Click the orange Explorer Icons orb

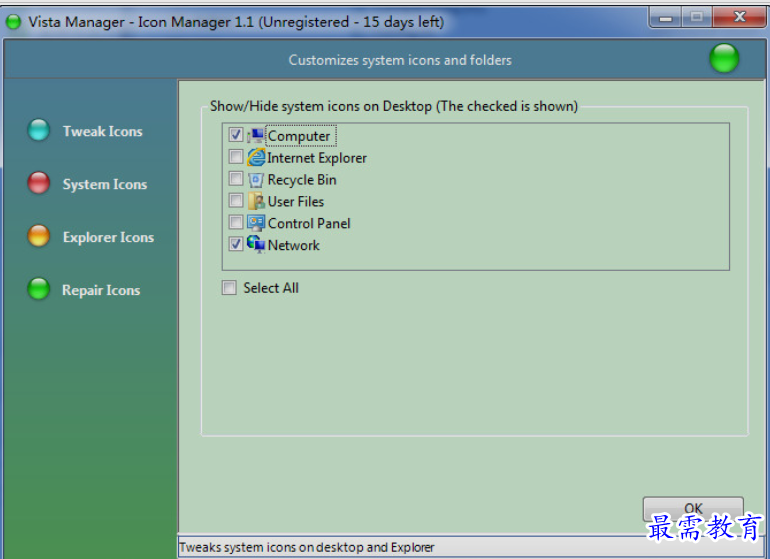(x=38, y=236)
